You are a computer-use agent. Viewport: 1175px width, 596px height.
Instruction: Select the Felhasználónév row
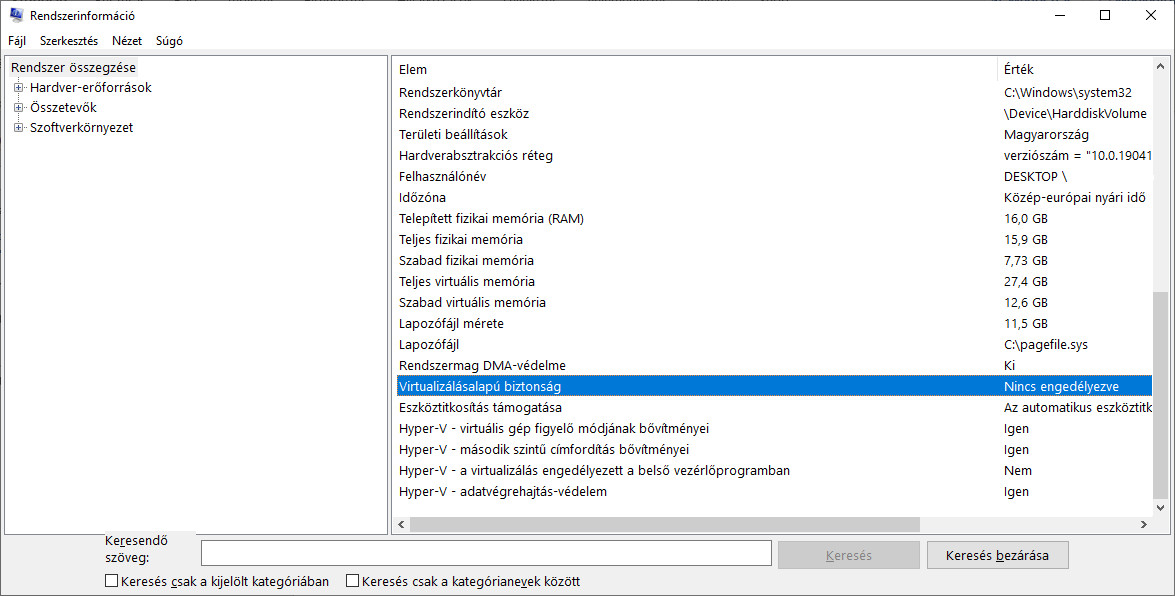point(773,177)
